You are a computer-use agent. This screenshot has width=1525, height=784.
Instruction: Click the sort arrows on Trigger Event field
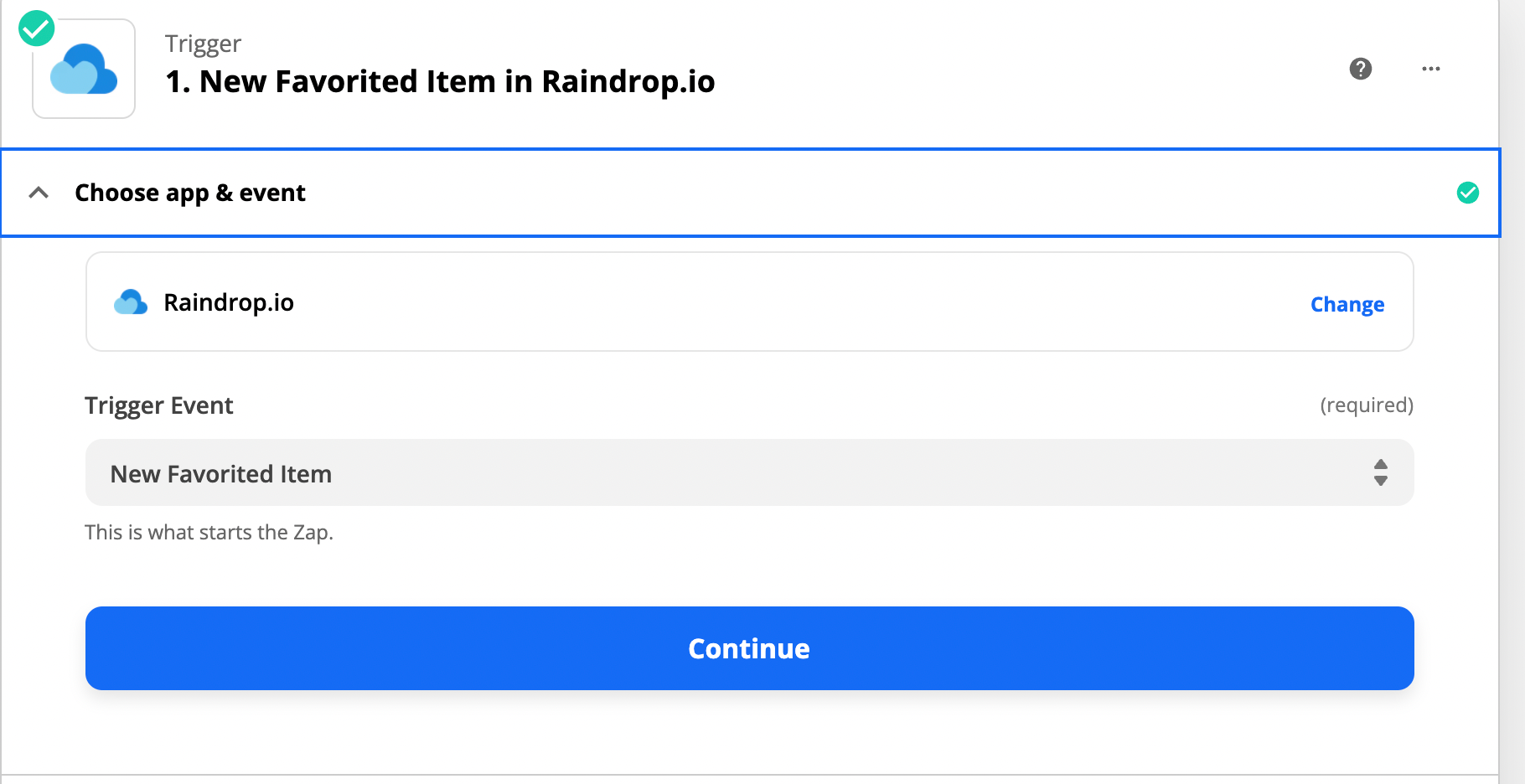[1381, 472]
